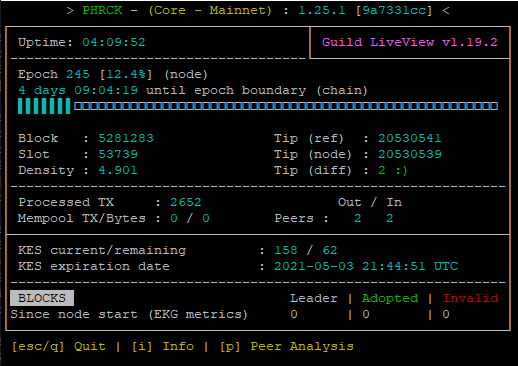Click the red Invalid column header
Viewport: 518px width, 366px height.
(470, 298)
